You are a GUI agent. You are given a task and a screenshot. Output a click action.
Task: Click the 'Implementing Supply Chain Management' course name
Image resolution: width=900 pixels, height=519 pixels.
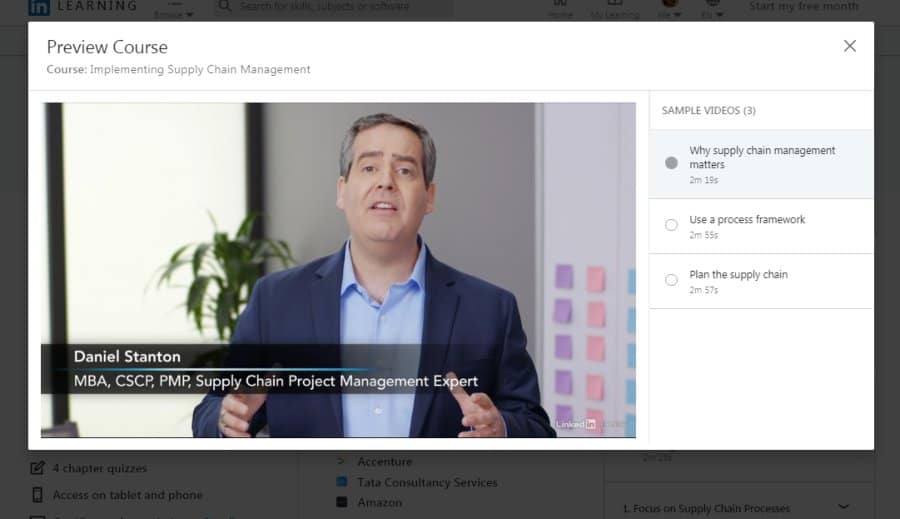(200, 69)
